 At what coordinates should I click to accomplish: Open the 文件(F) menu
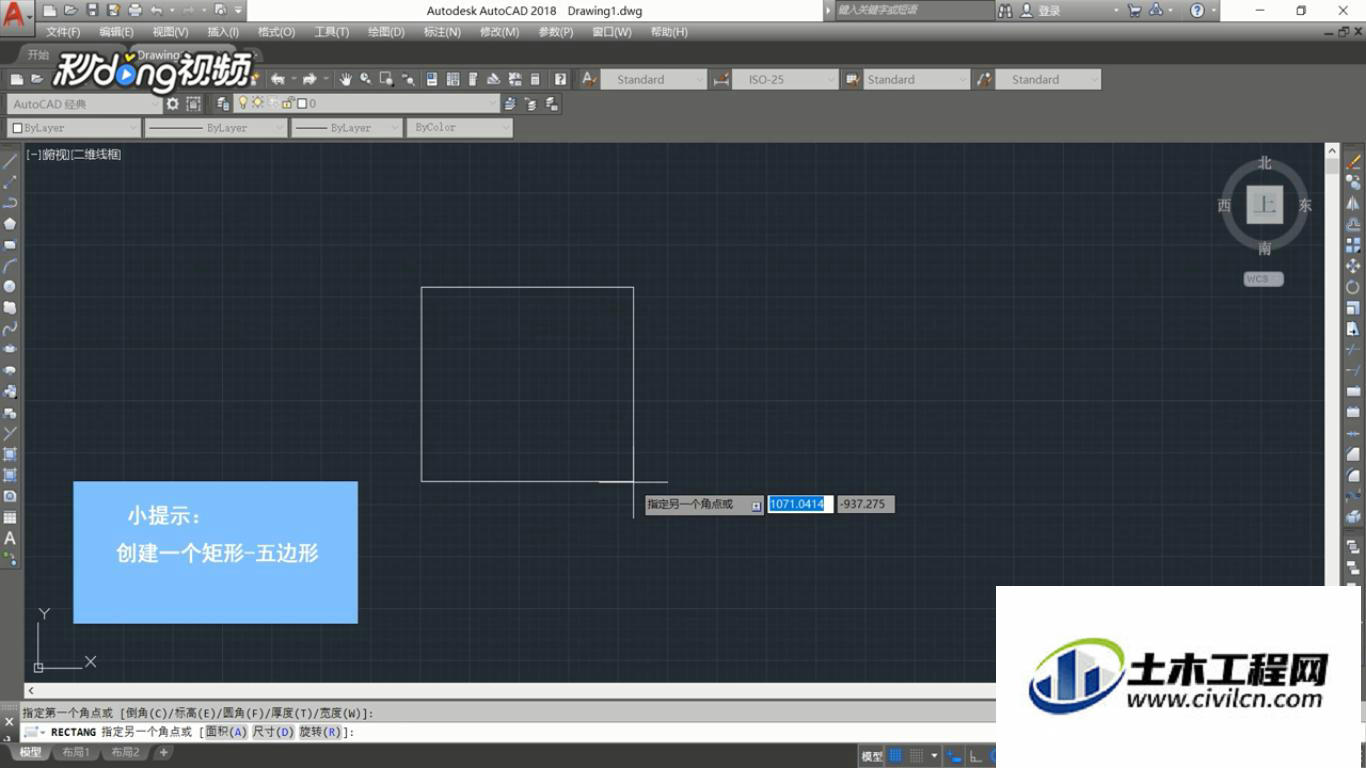(x=63, y=32)
